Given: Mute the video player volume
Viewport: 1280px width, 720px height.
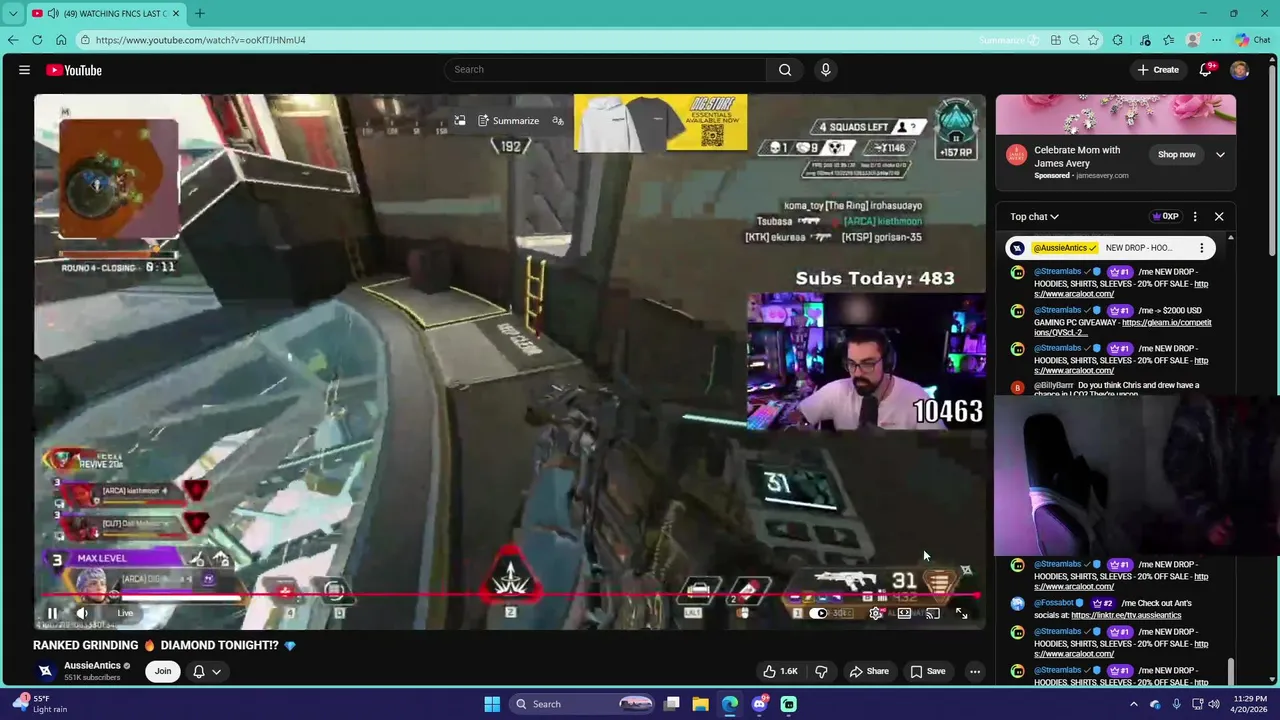Looking at the screenshot, I should click(82, 613).
